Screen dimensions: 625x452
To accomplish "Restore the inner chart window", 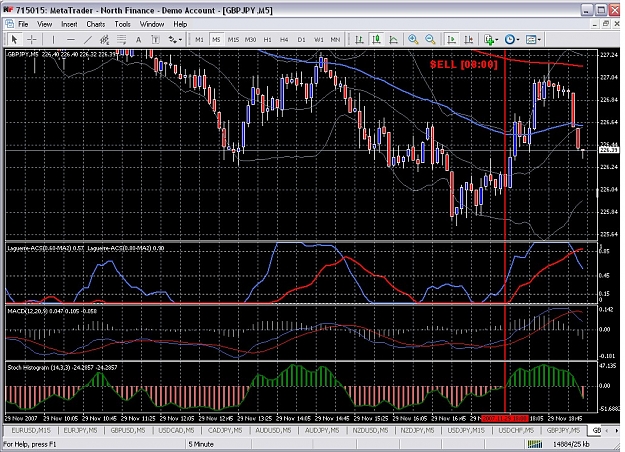I will 606,24.
